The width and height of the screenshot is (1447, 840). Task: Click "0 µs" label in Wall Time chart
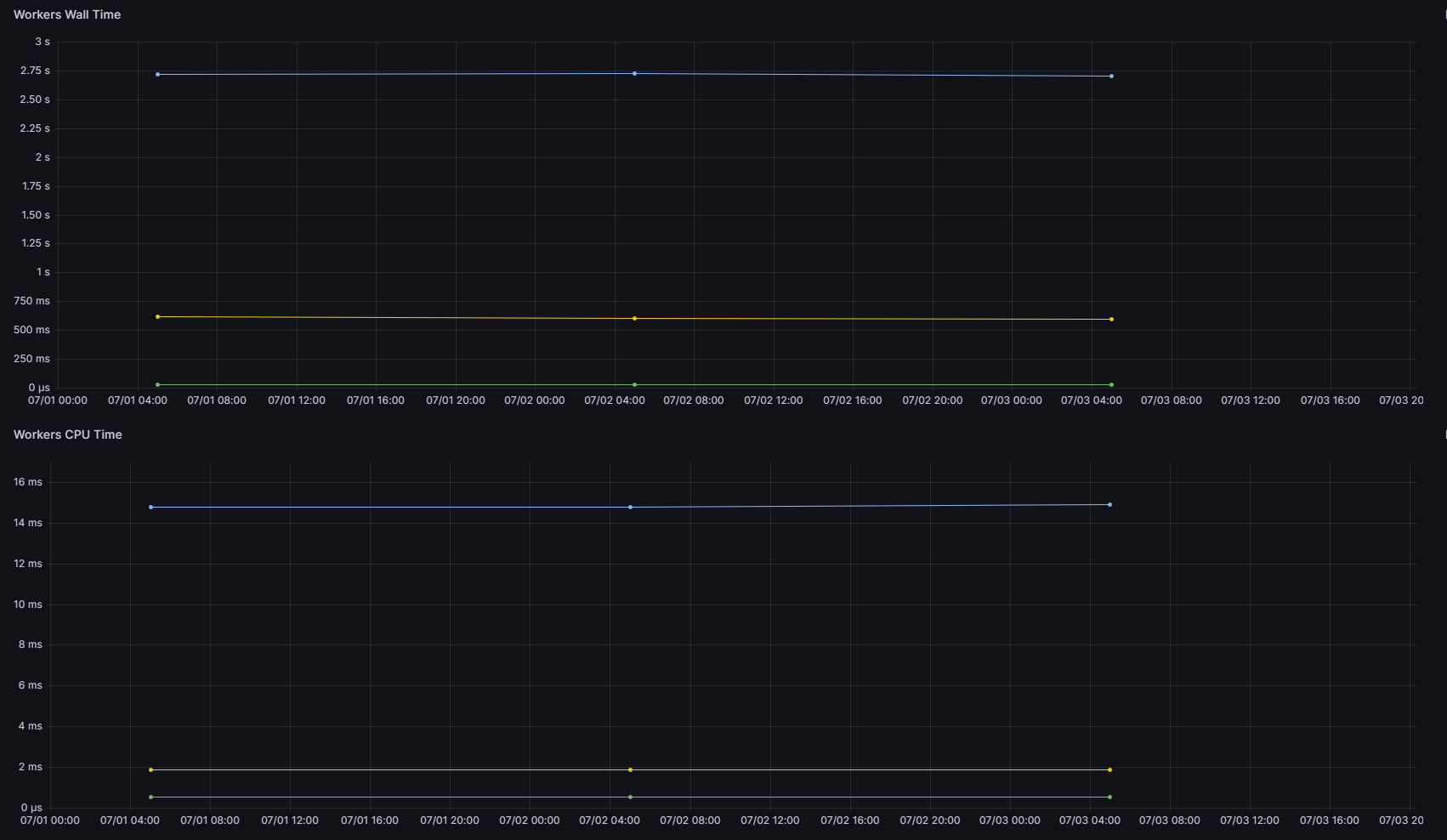pos(39,388)
